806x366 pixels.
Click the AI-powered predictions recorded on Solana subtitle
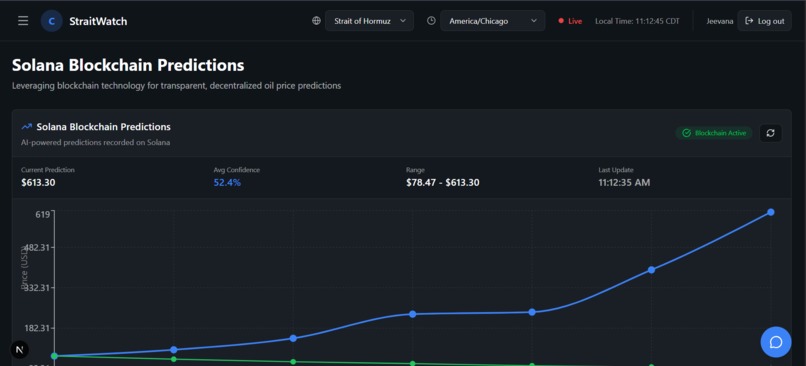click(x=96, y=142)
